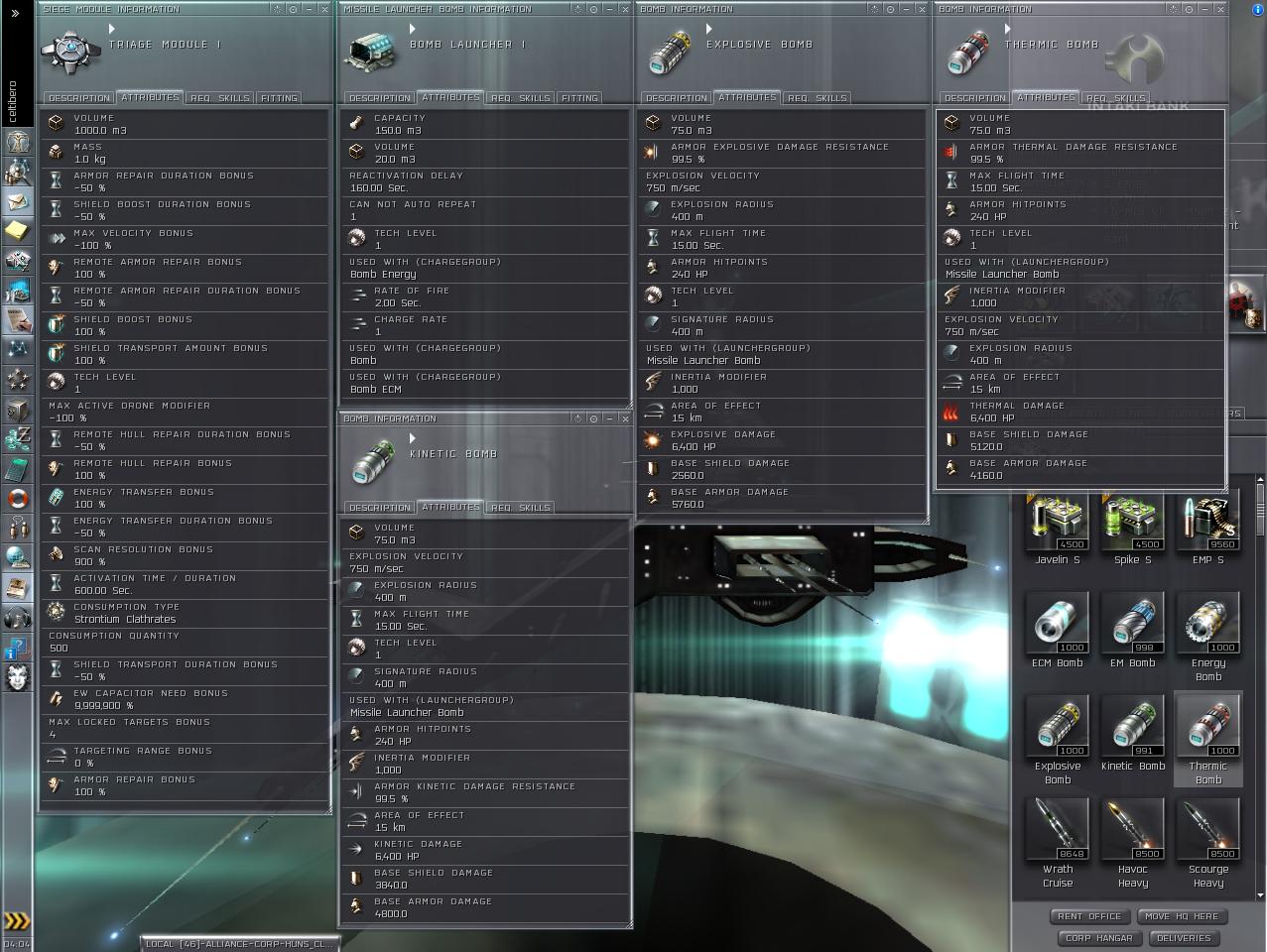This screenshot has height=952, width=1267.
Task: Toggle starburst icon in Thermic Bomb window header
Action: click(x=1173, y=9)
